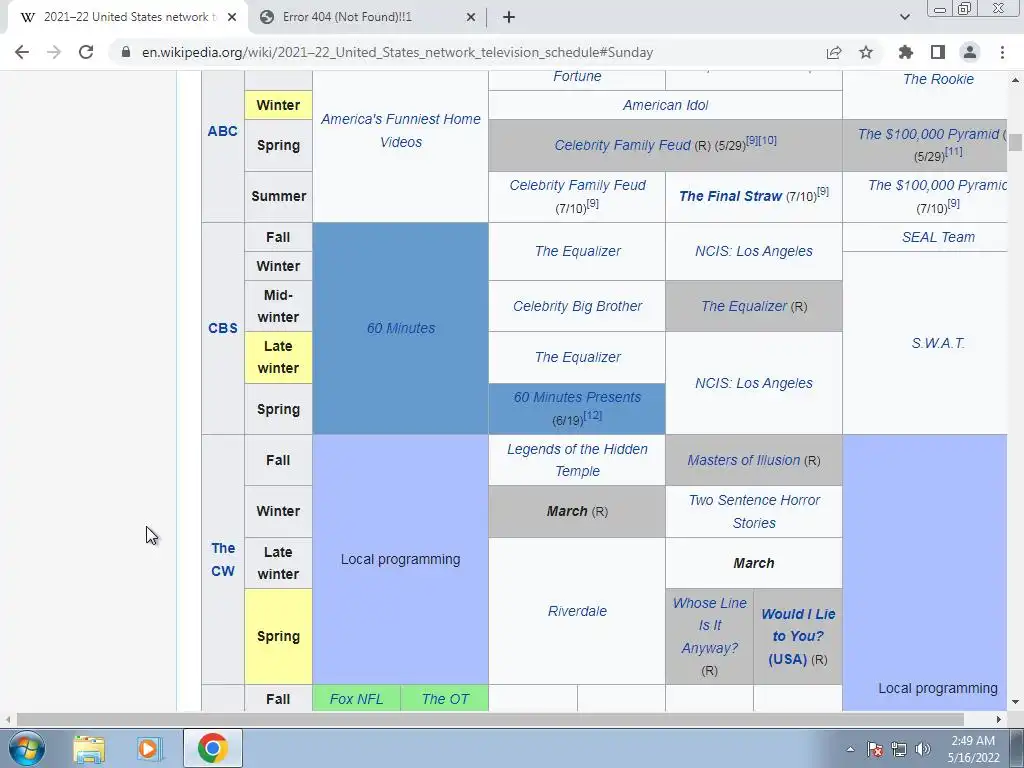Click the scroll-right arrow at bottom
The height and width of the screenshot is (768, 1024).
[999, 719]
